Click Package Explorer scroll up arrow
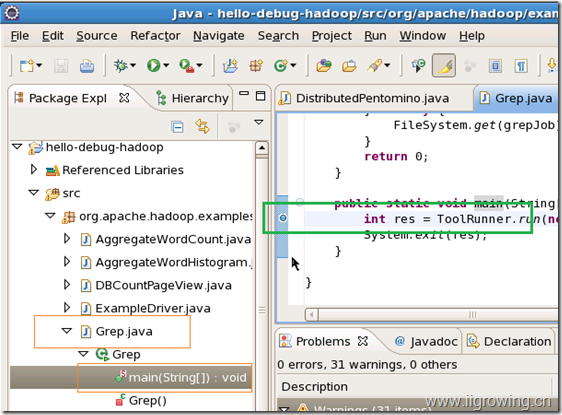Screen dimensions: 562x415 [262, 148]
